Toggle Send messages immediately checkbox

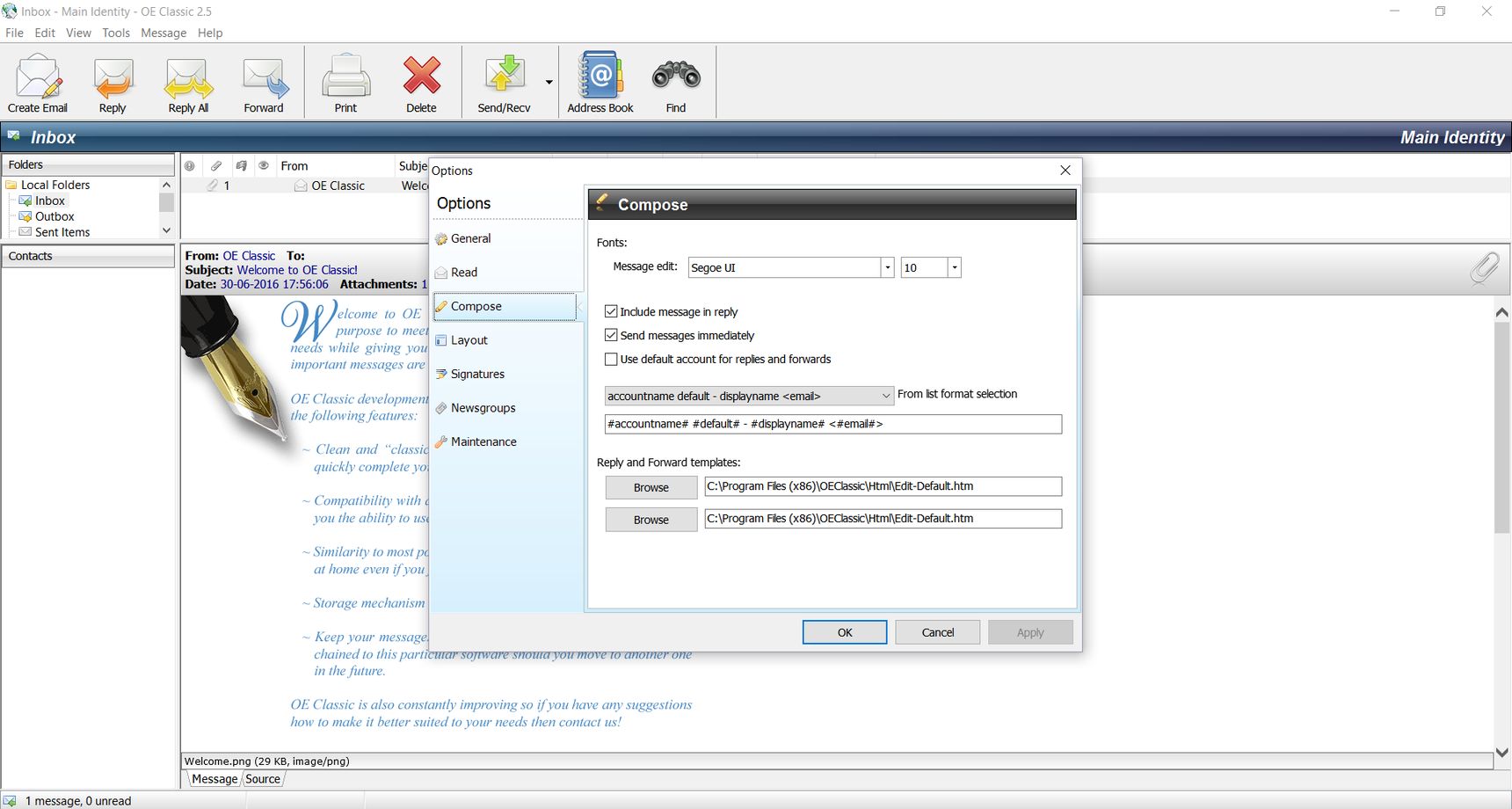pos(611,335)
